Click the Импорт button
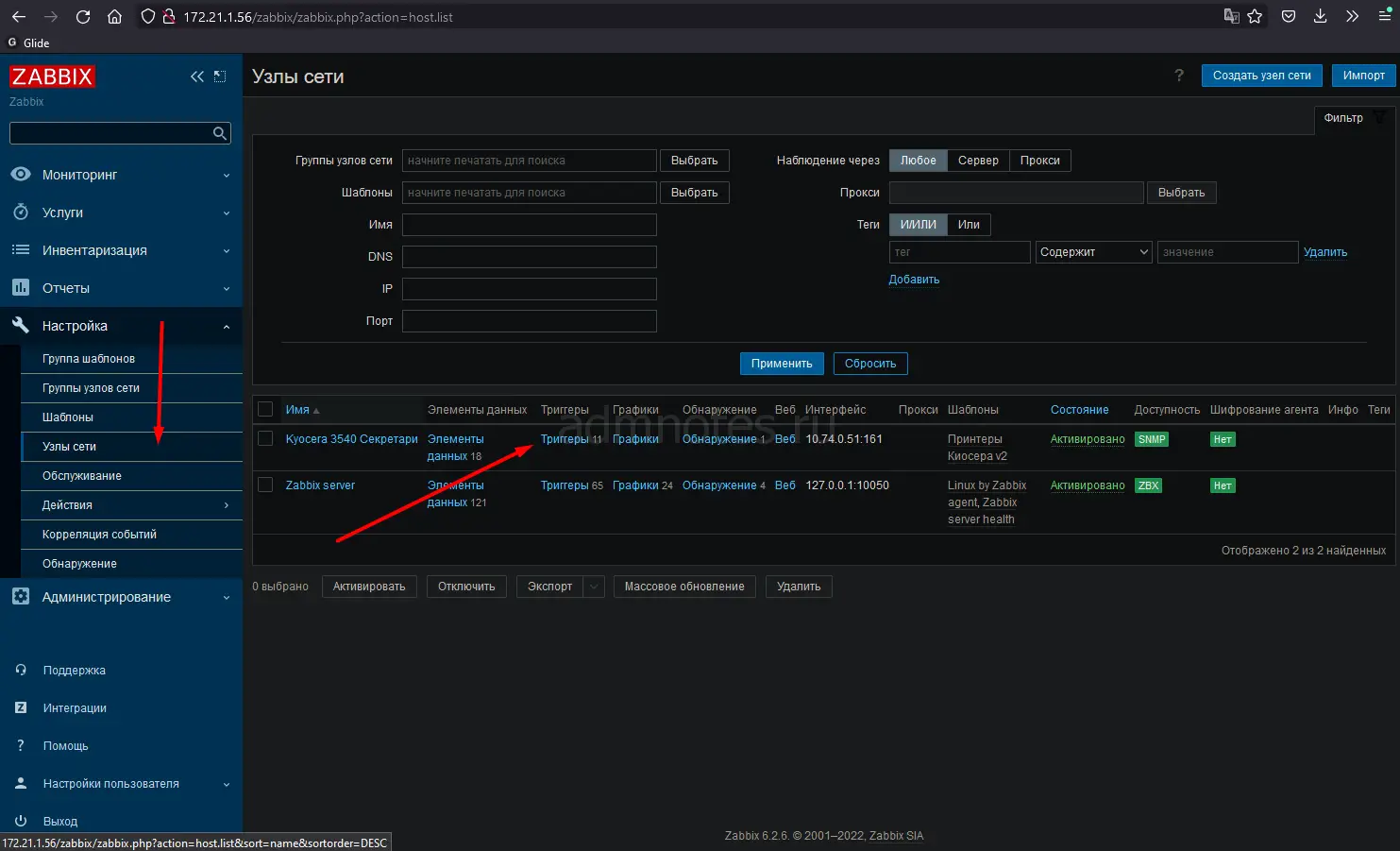 tap(1363, 76)
